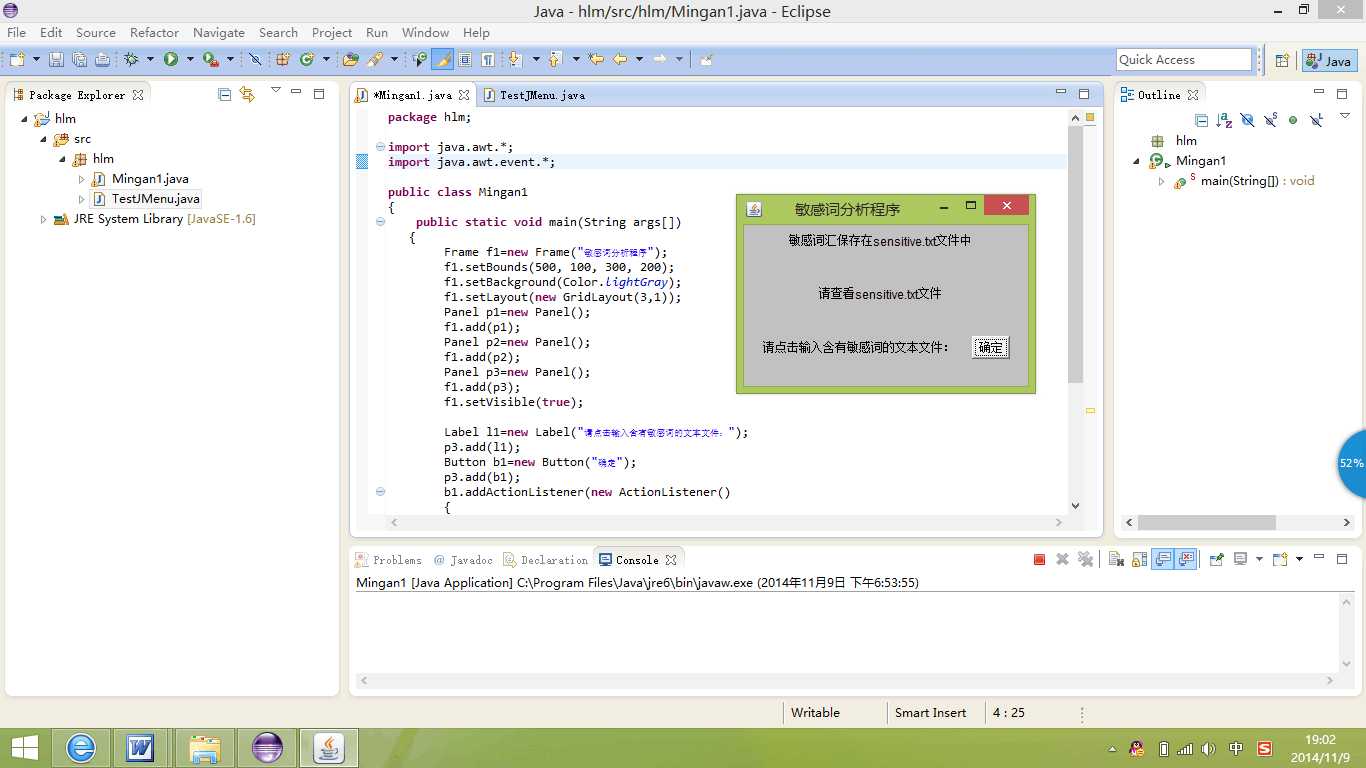This screenshot has height=768, width=1366.
Task: Open Package Explorer view menu triangle
Action: tap(276, 92)
